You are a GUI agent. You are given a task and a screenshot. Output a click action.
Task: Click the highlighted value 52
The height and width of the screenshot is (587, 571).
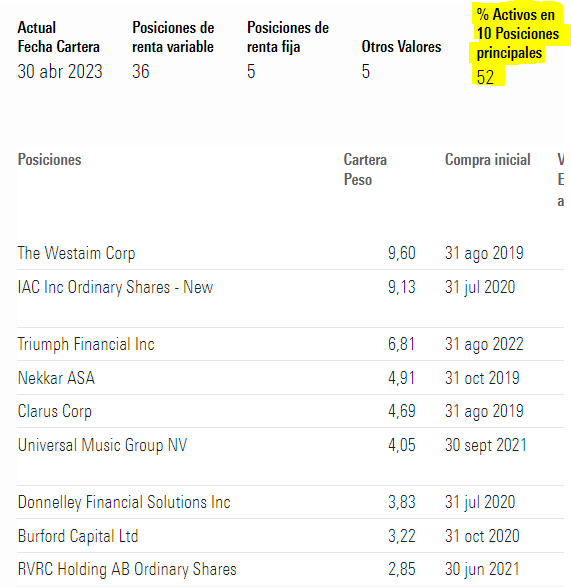(x=485, y=77)
